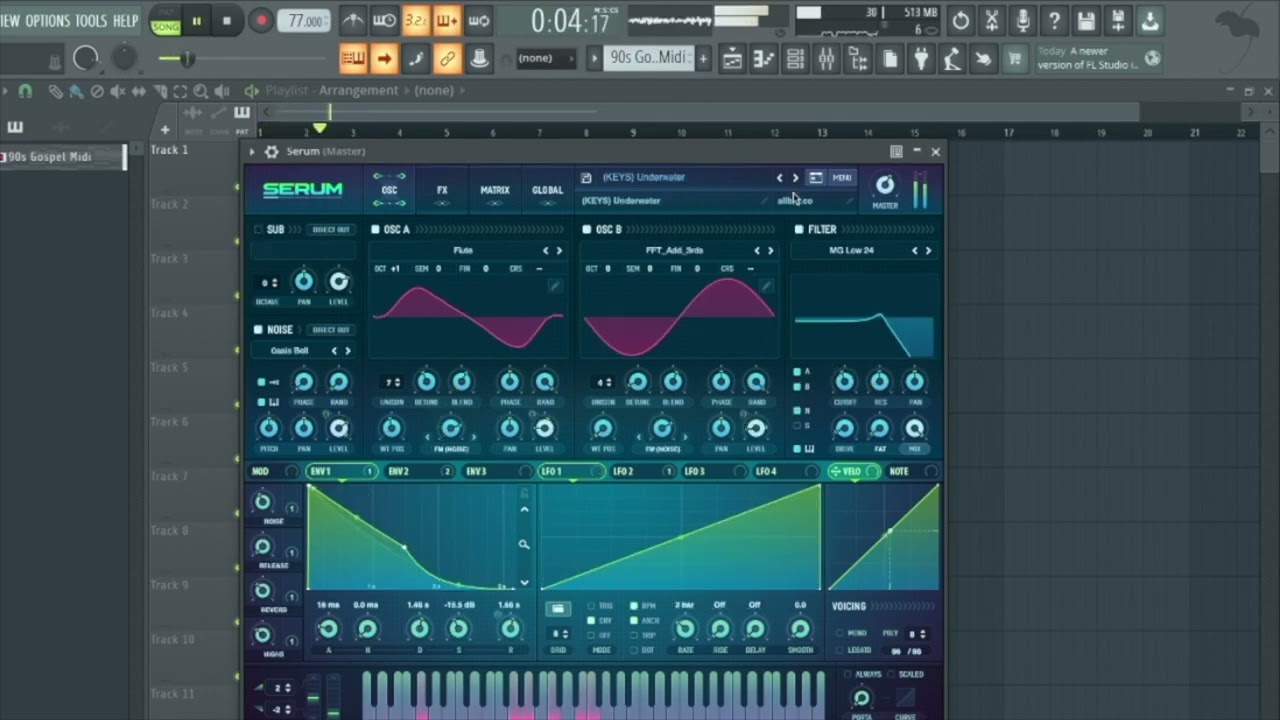The height and width of the screenshot is (720, 1280).
Task: Click the plus button beside pattern selector
Action: (703, 59)
